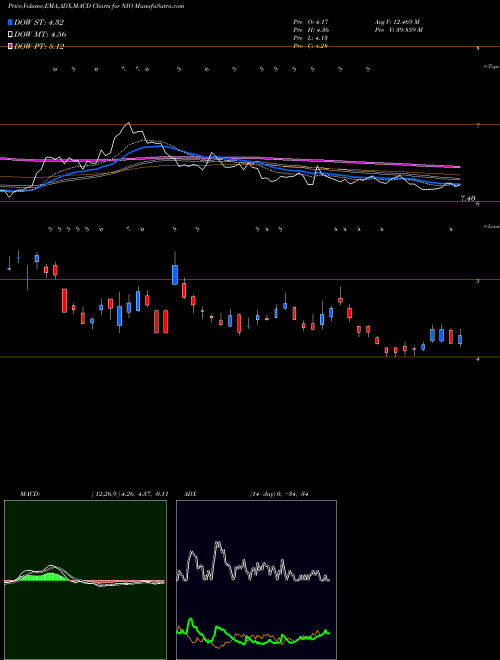Click the MACD parameters '(12,26,9)' text
The height and width of the screenshot is (660, 500).
coord(130,494)
